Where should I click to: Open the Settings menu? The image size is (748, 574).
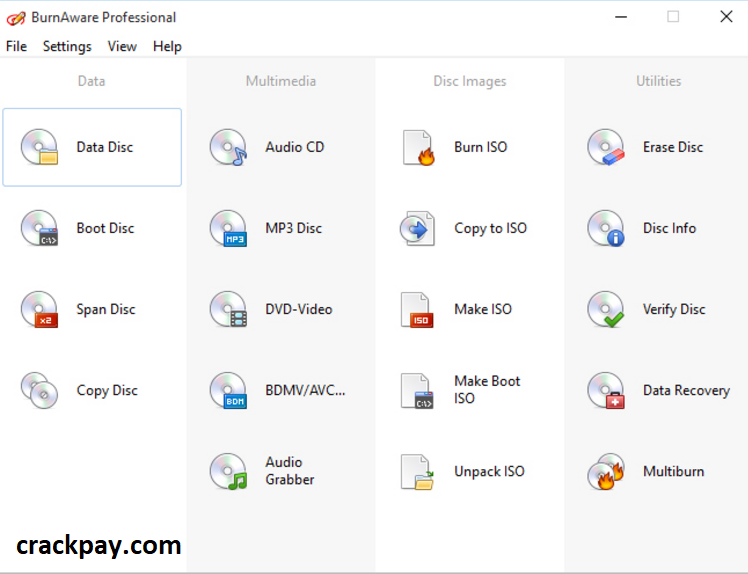point(67,46)
